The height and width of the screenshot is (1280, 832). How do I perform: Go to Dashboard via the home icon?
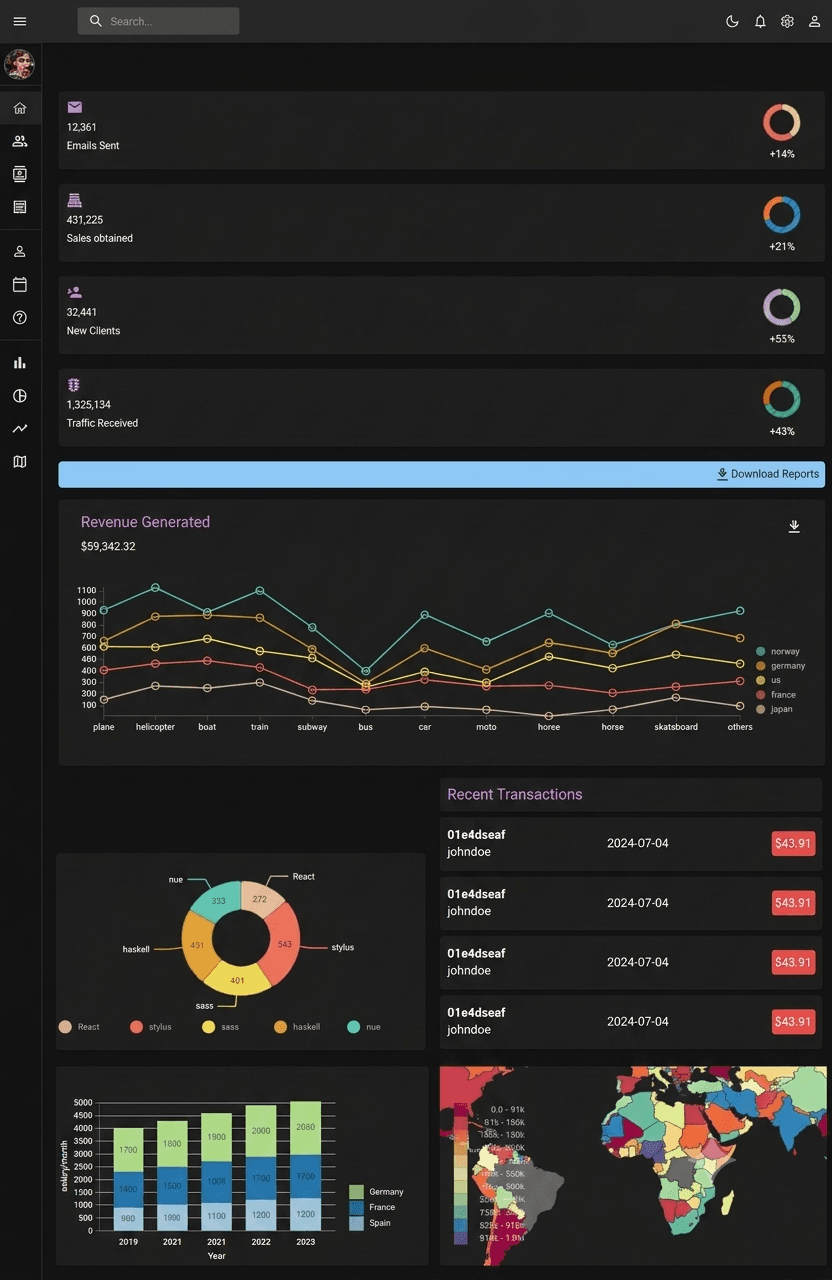click(20, 108)
